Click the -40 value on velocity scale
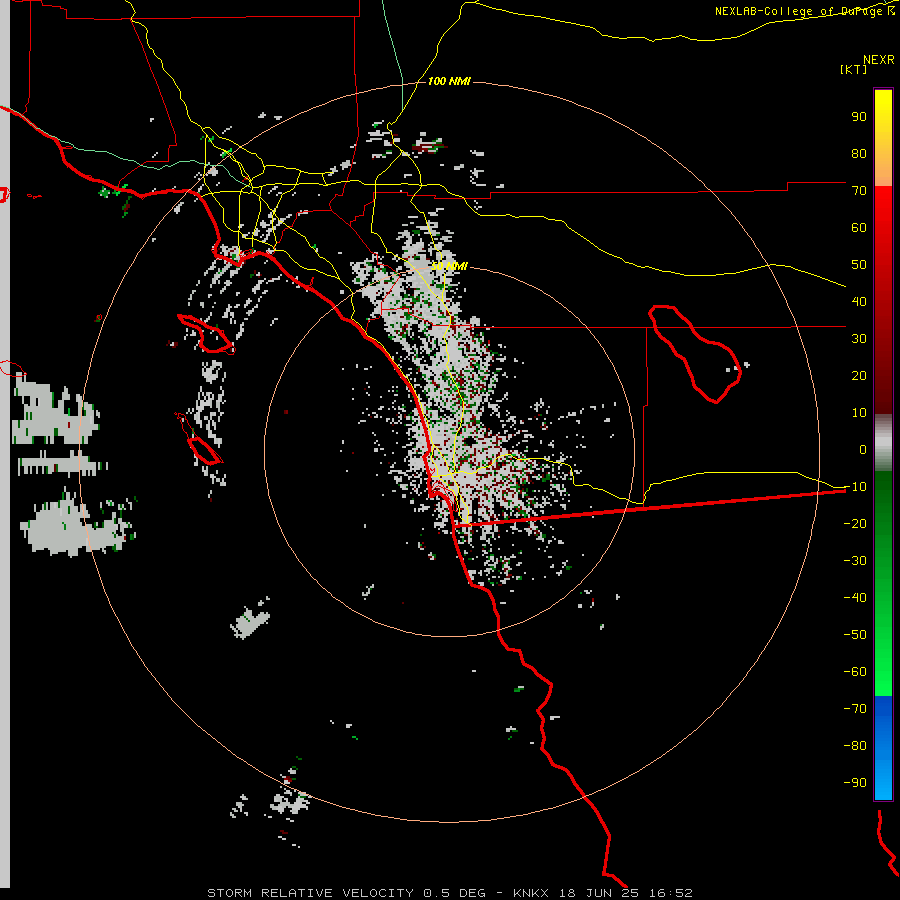Image resolution: width=900 pixels, height=900 pixels. point(855,598)
